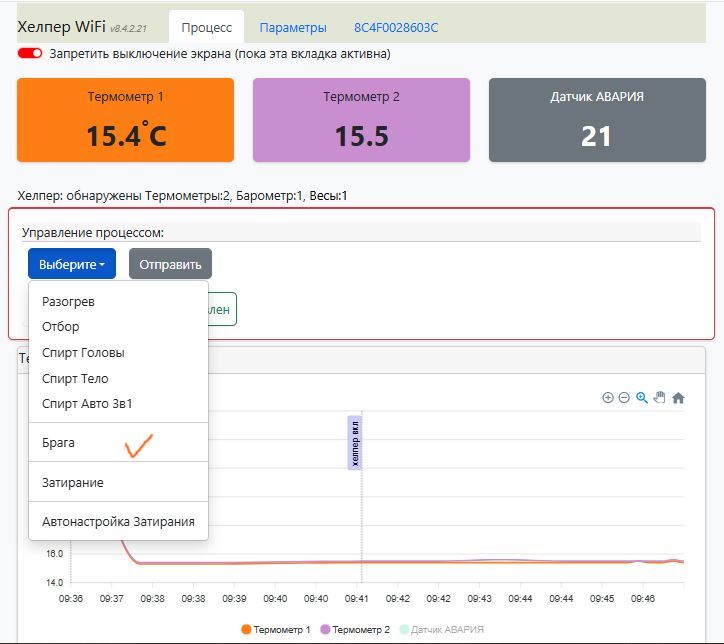This screenshot has width=724, height=644.
Task: Select Разогрев from the process menu
Action: point(118,301)
